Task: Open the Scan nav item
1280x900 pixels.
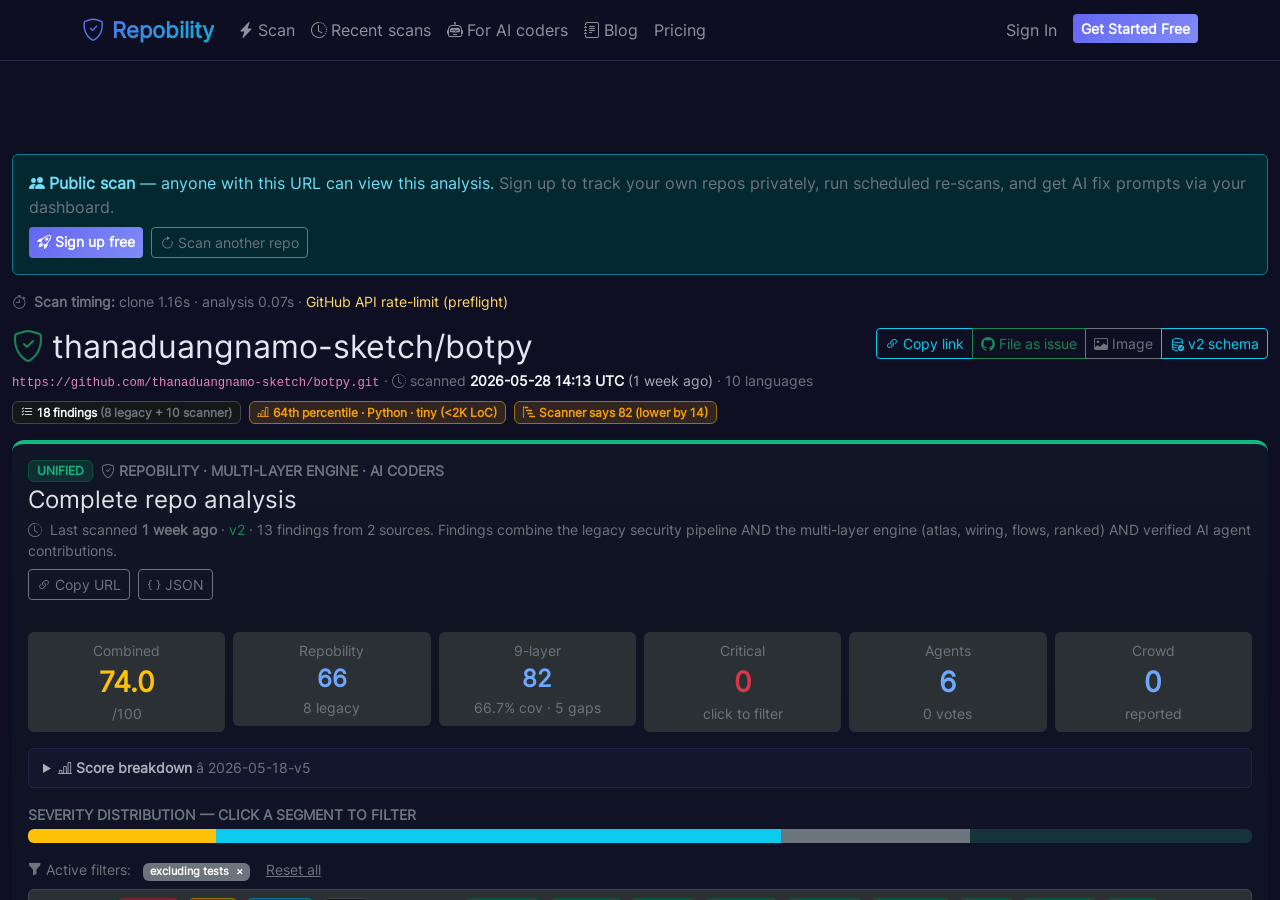Action: [x=267, y=30]
